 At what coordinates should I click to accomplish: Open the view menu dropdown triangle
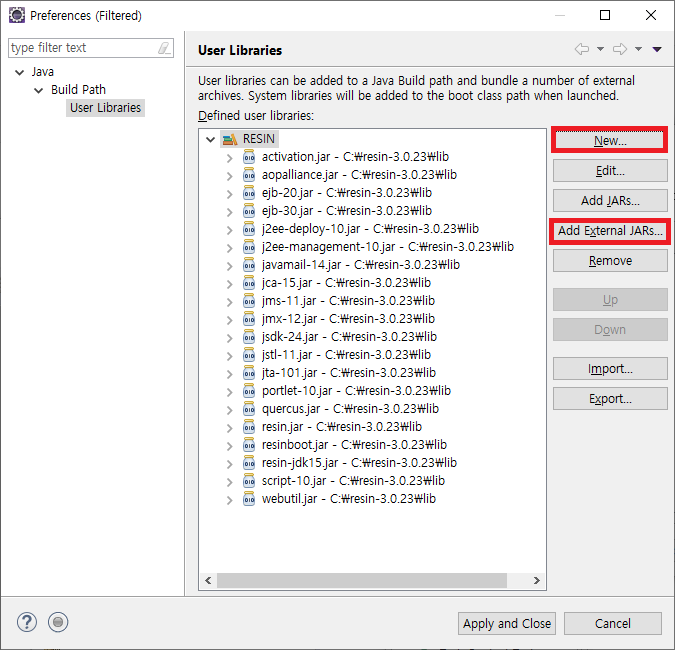click(657, 49)
